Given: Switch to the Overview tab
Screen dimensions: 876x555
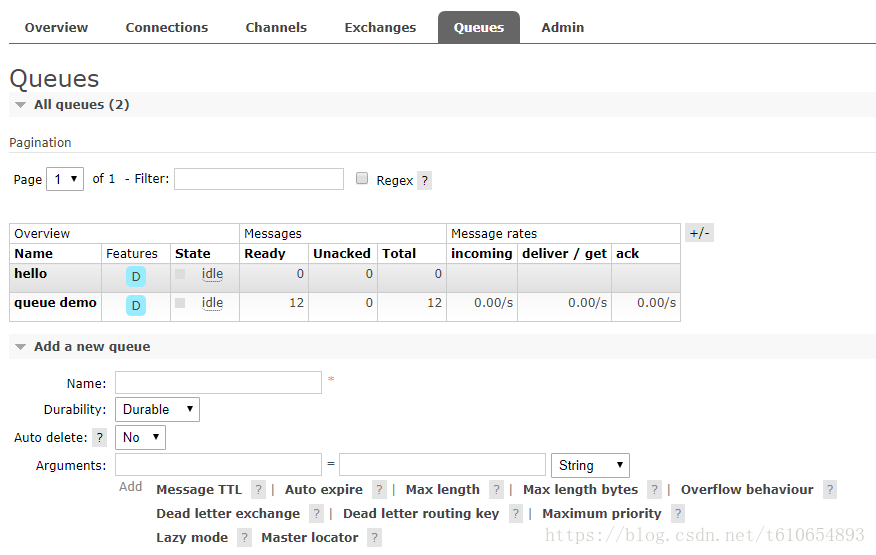Looking at the screenshot, I should [x=56, y=27].
